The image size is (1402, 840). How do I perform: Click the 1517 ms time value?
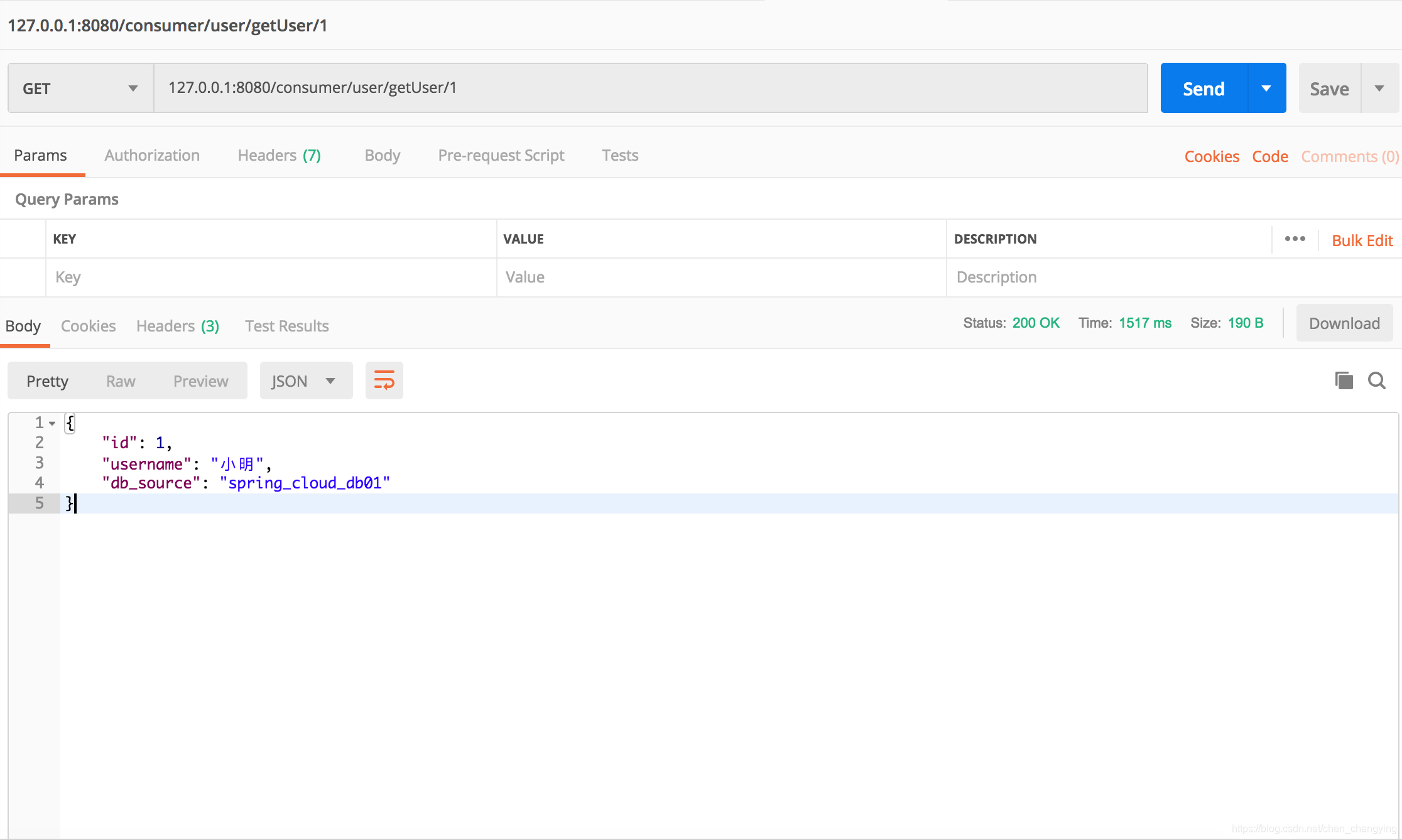[x=1145, y=323]
